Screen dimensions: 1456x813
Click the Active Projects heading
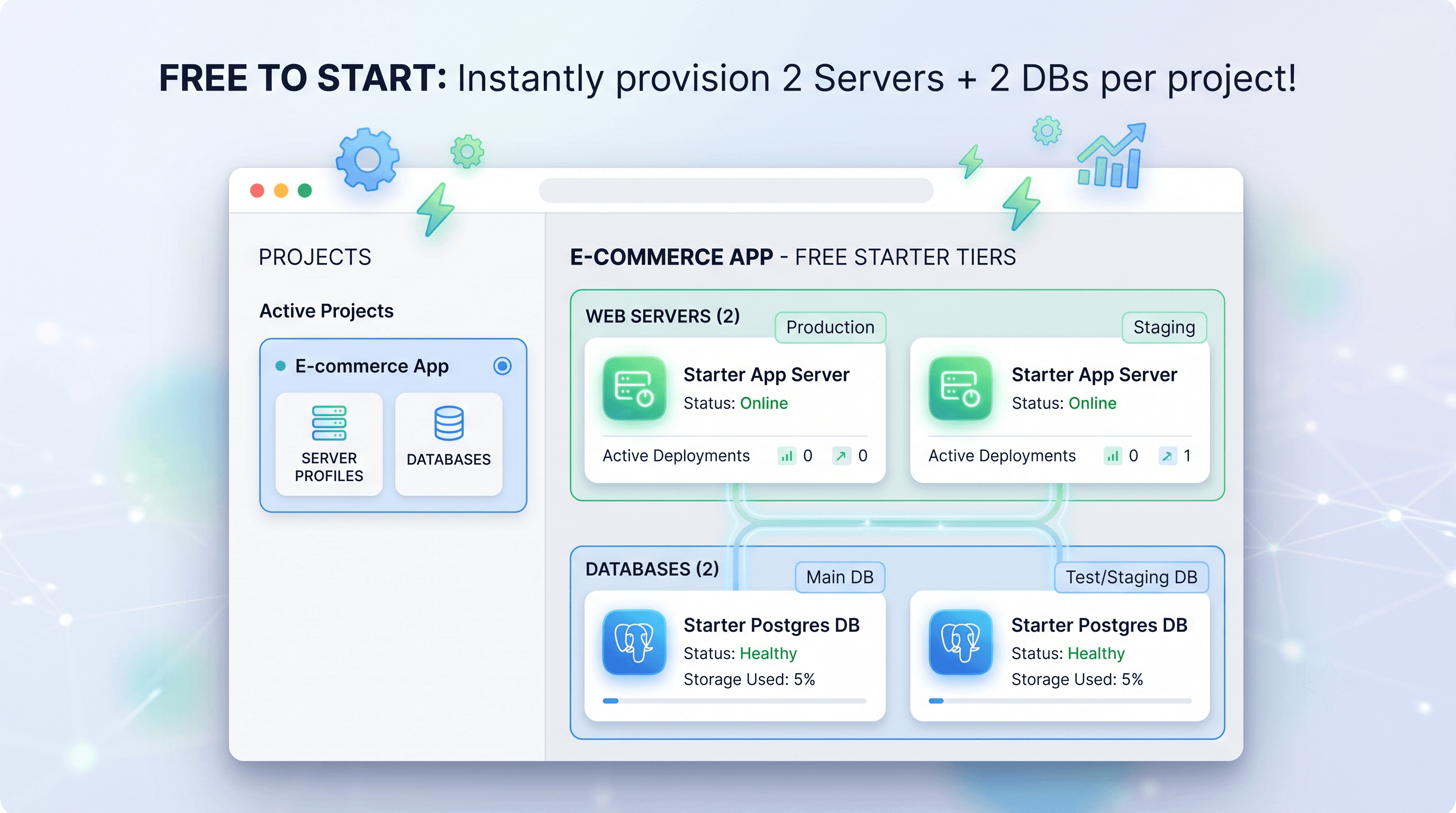pos(326,311)
